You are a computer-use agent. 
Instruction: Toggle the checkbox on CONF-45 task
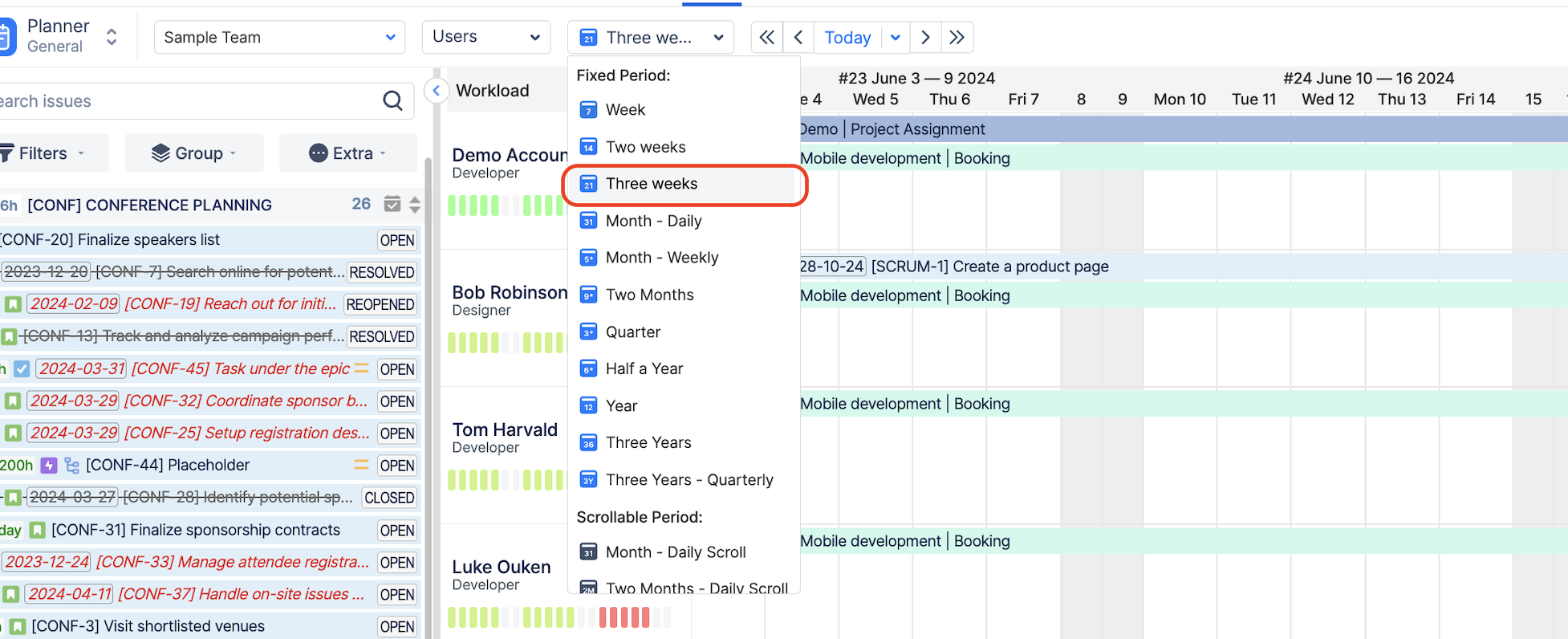point(22,369)
